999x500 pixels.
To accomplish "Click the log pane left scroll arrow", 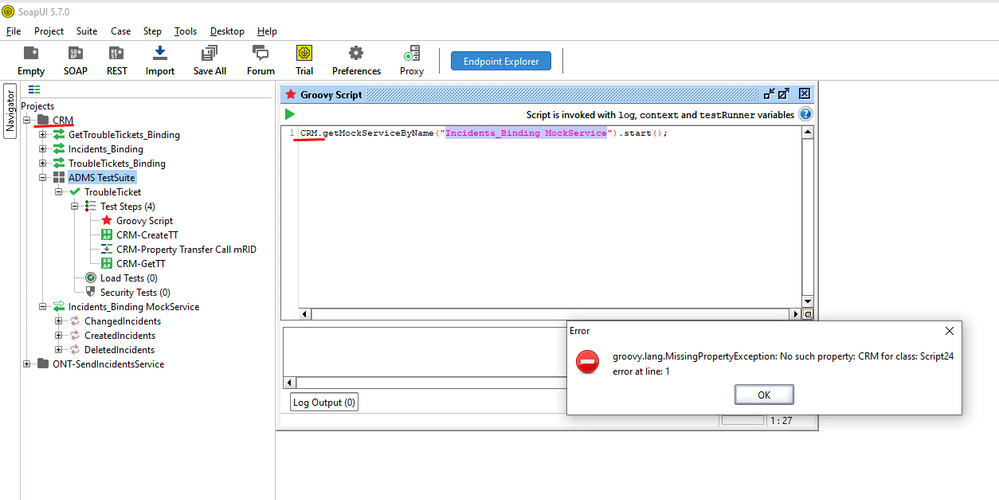I will click(289, 382).
